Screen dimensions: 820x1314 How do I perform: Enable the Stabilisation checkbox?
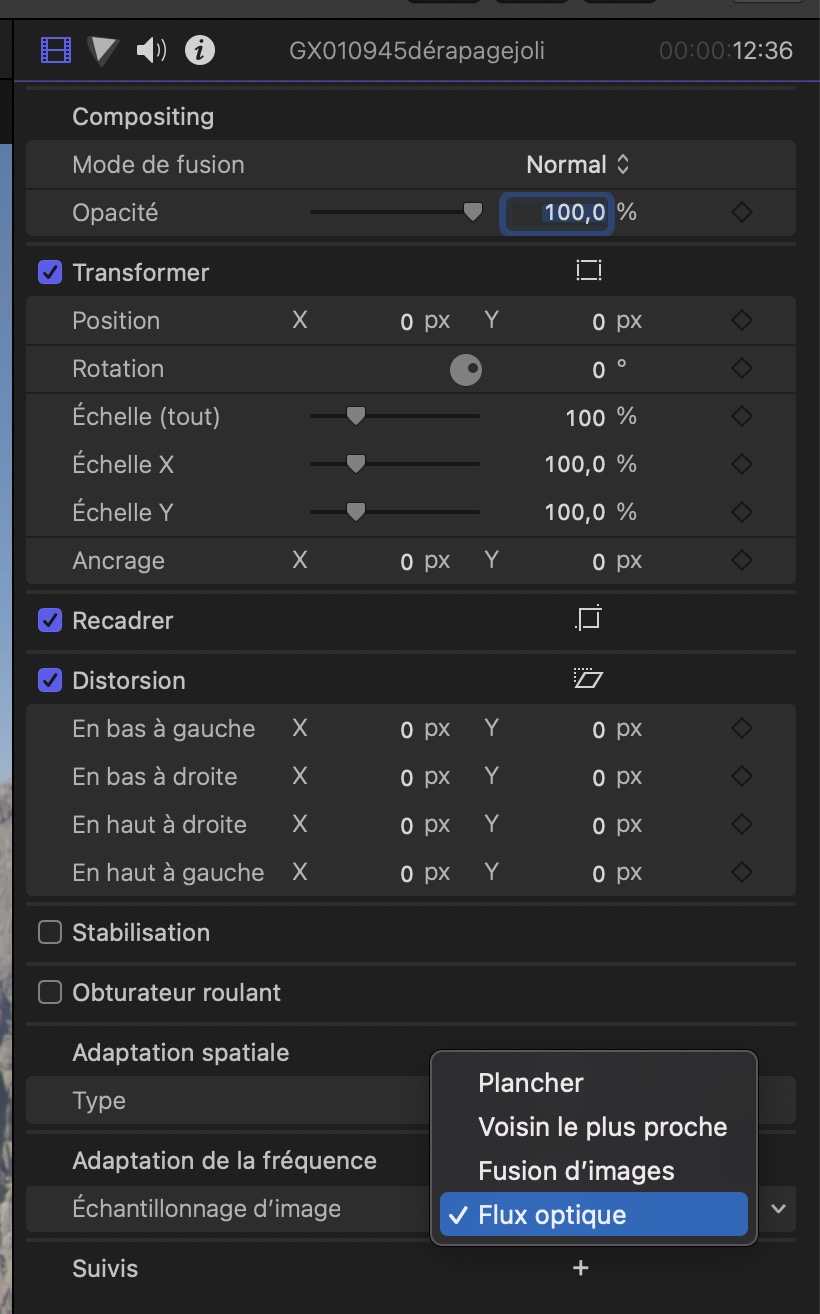click(50, 932)
